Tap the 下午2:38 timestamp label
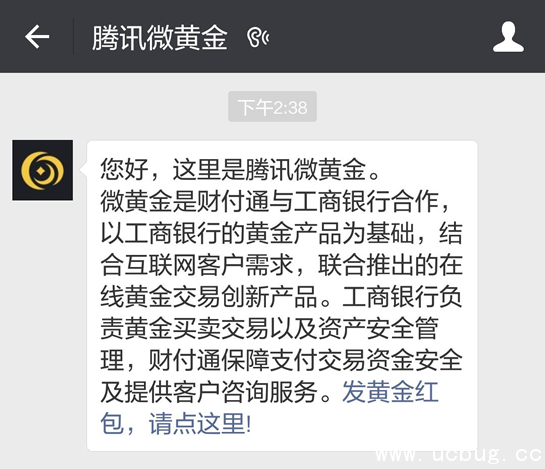Screen dimensions: 545x469 [x=272, y=107]
